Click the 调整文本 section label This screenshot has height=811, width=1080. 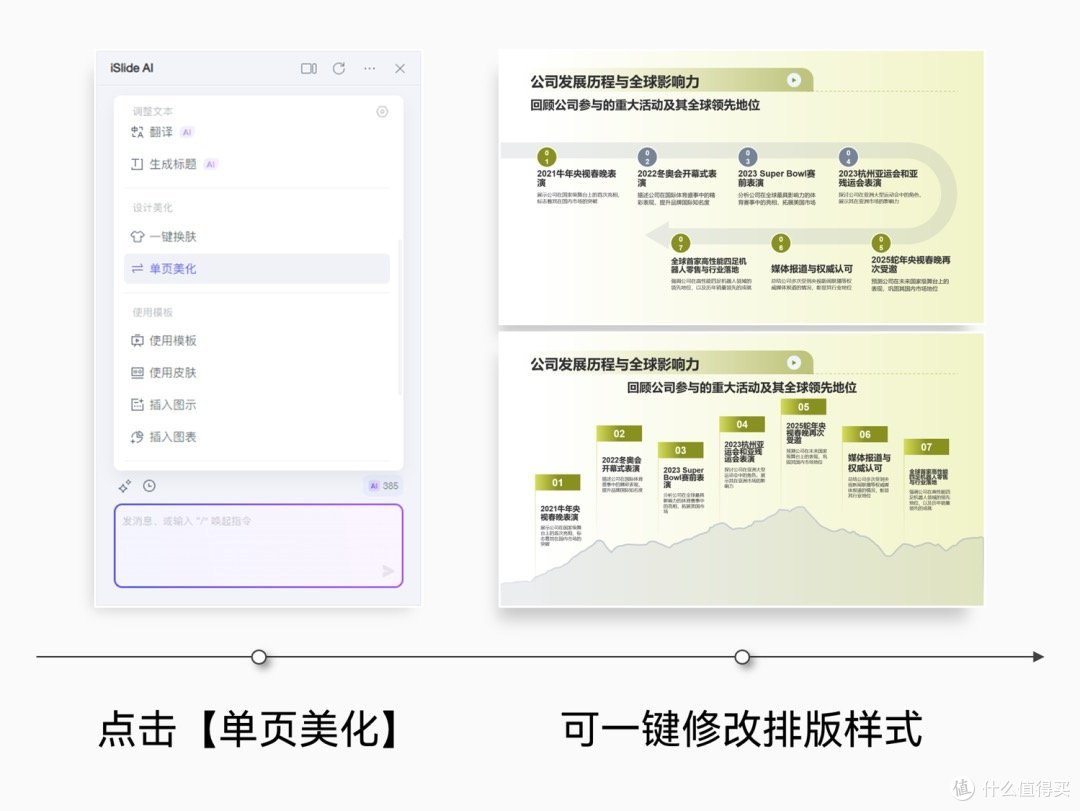153,111
